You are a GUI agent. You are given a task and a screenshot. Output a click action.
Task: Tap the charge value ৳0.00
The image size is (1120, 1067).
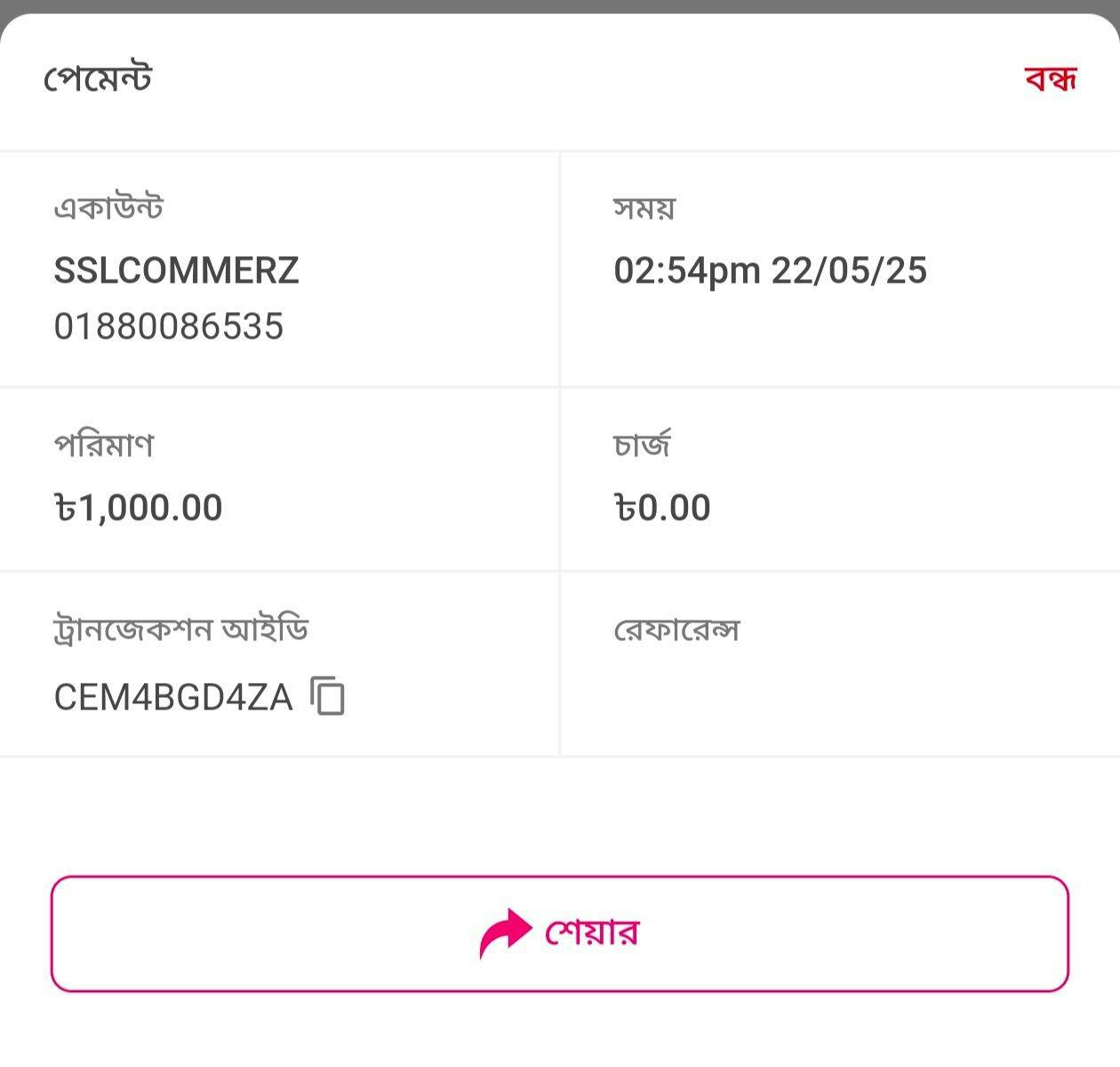pos(662,508)
